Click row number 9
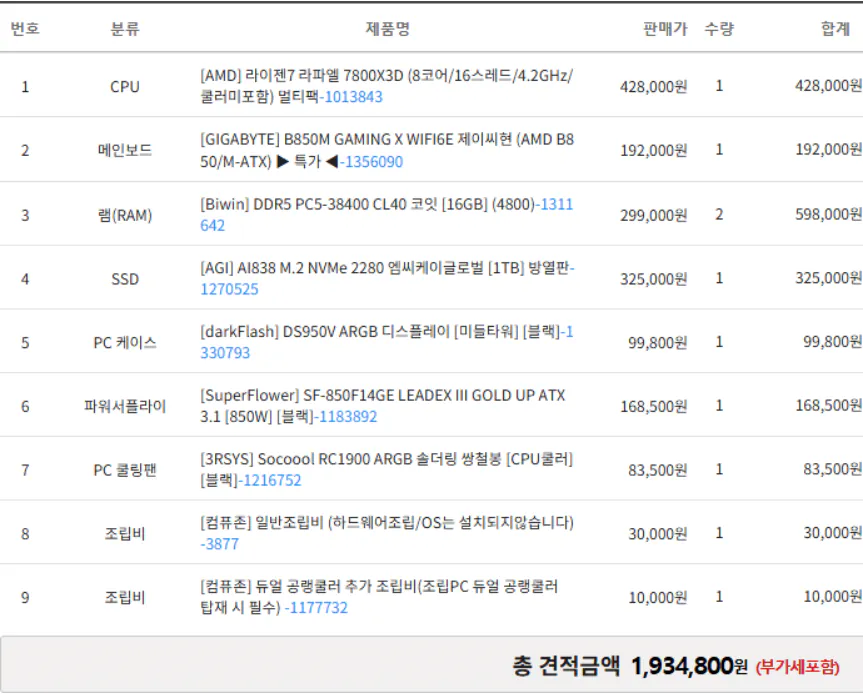The image size is (863, 694). [x=25, y=597]
